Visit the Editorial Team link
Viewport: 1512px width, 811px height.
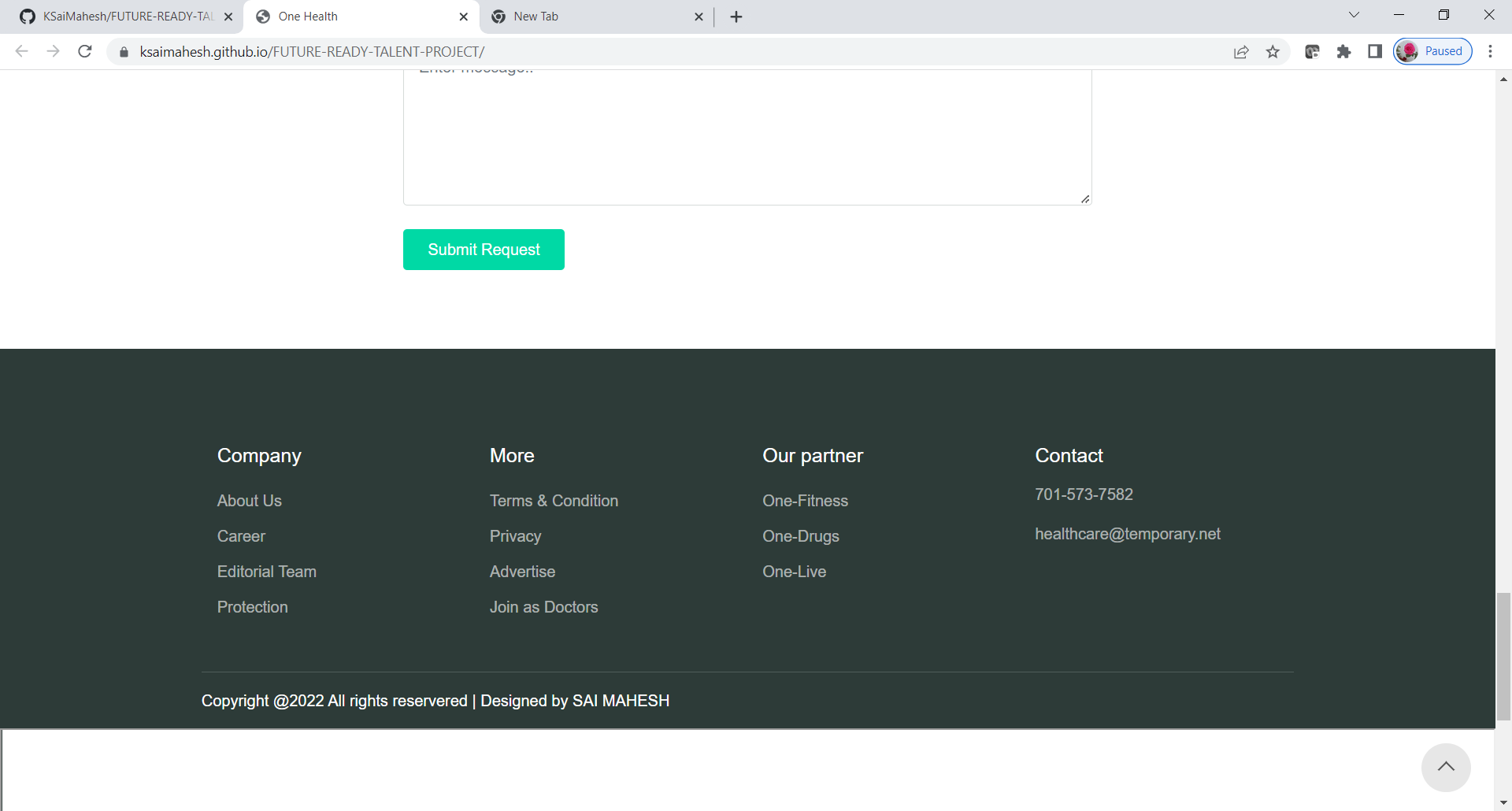(x=267, y=572)
